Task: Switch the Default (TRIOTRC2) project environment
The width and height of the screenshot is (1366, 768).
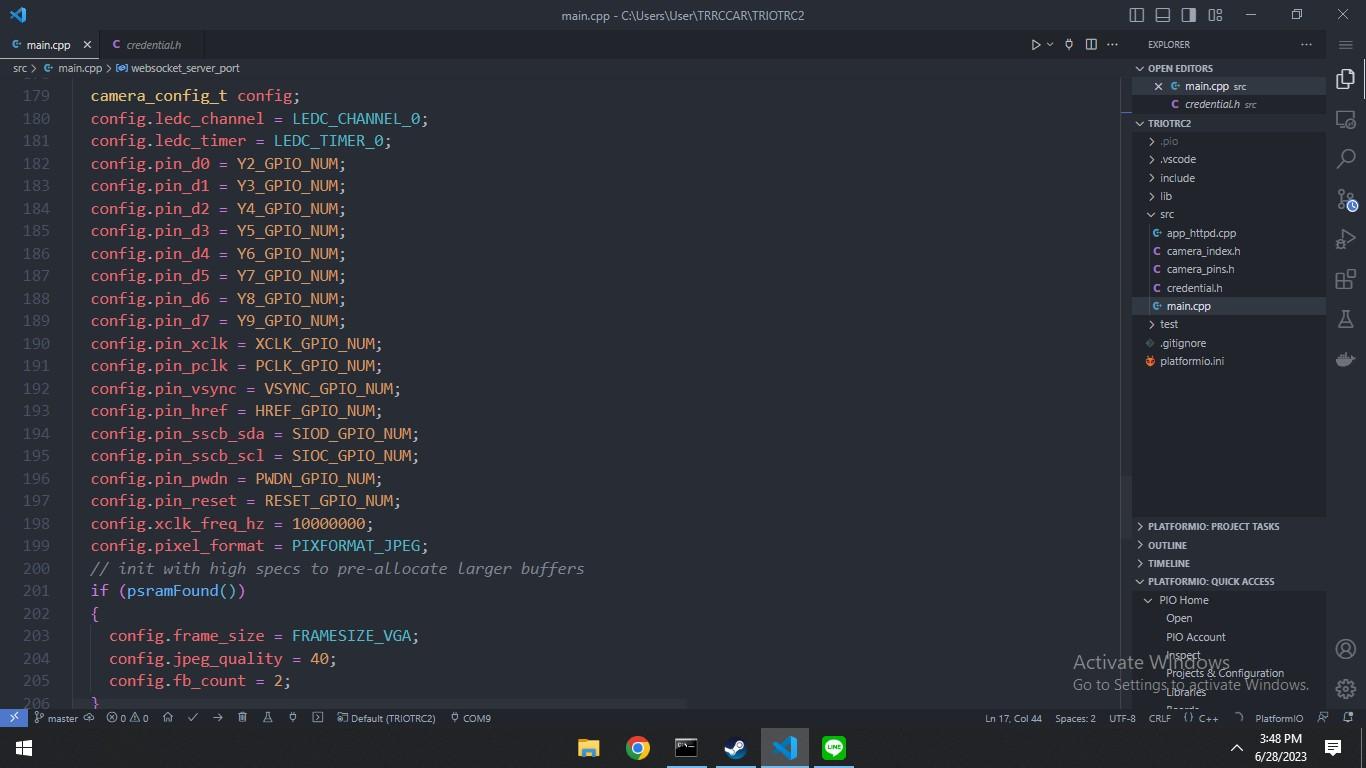Action: [x=386, y=718]
